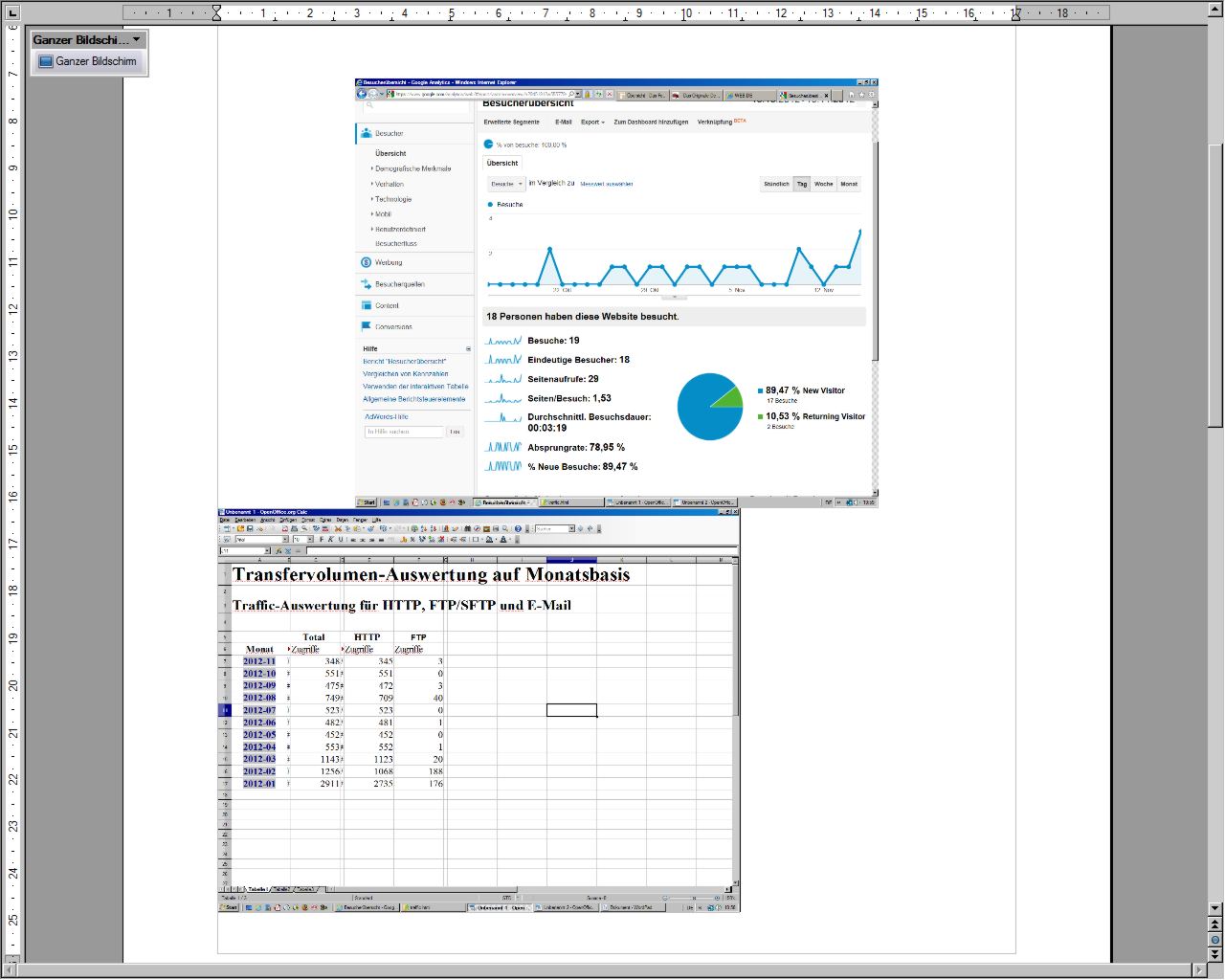The width and height of the screenshot is (1225, 980).
Task: Click the vertical scrollbar down arrow
Action: (1214, 908)
